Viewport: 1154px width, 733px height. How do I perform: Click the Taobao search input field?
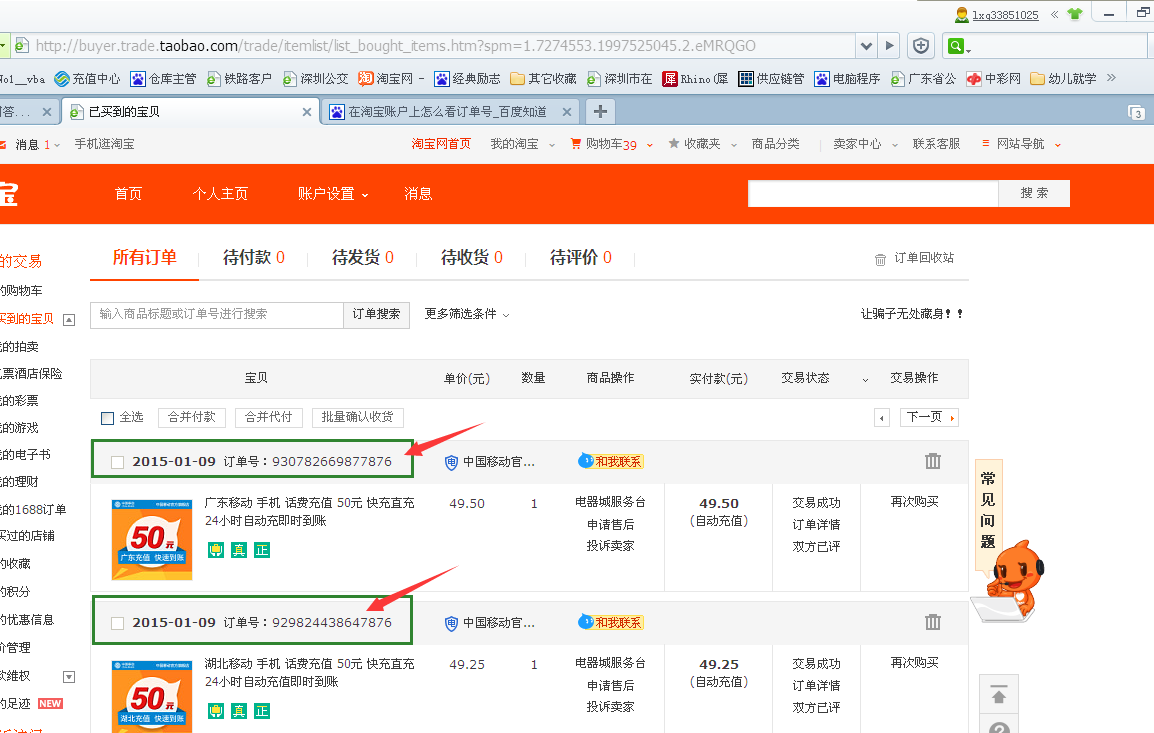[873, 194]
